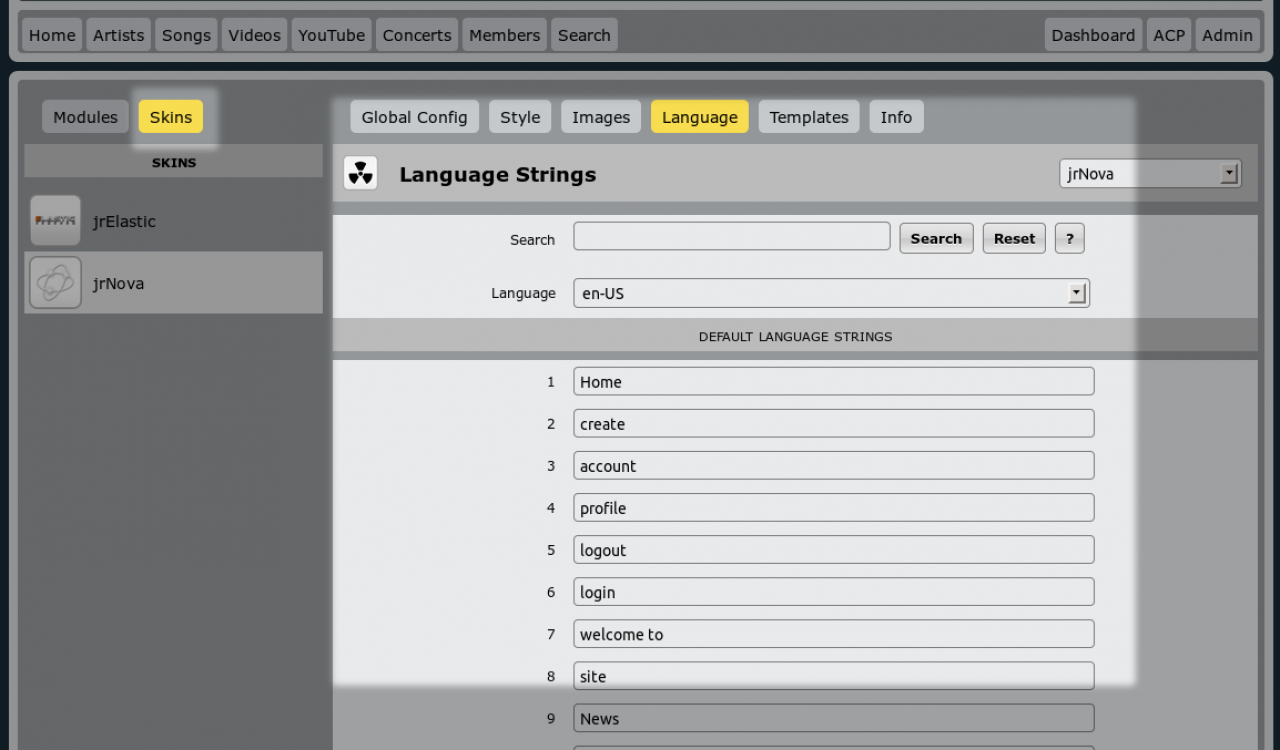Switch to the Modules tab

pyautogui.click(x=85, y=117)
